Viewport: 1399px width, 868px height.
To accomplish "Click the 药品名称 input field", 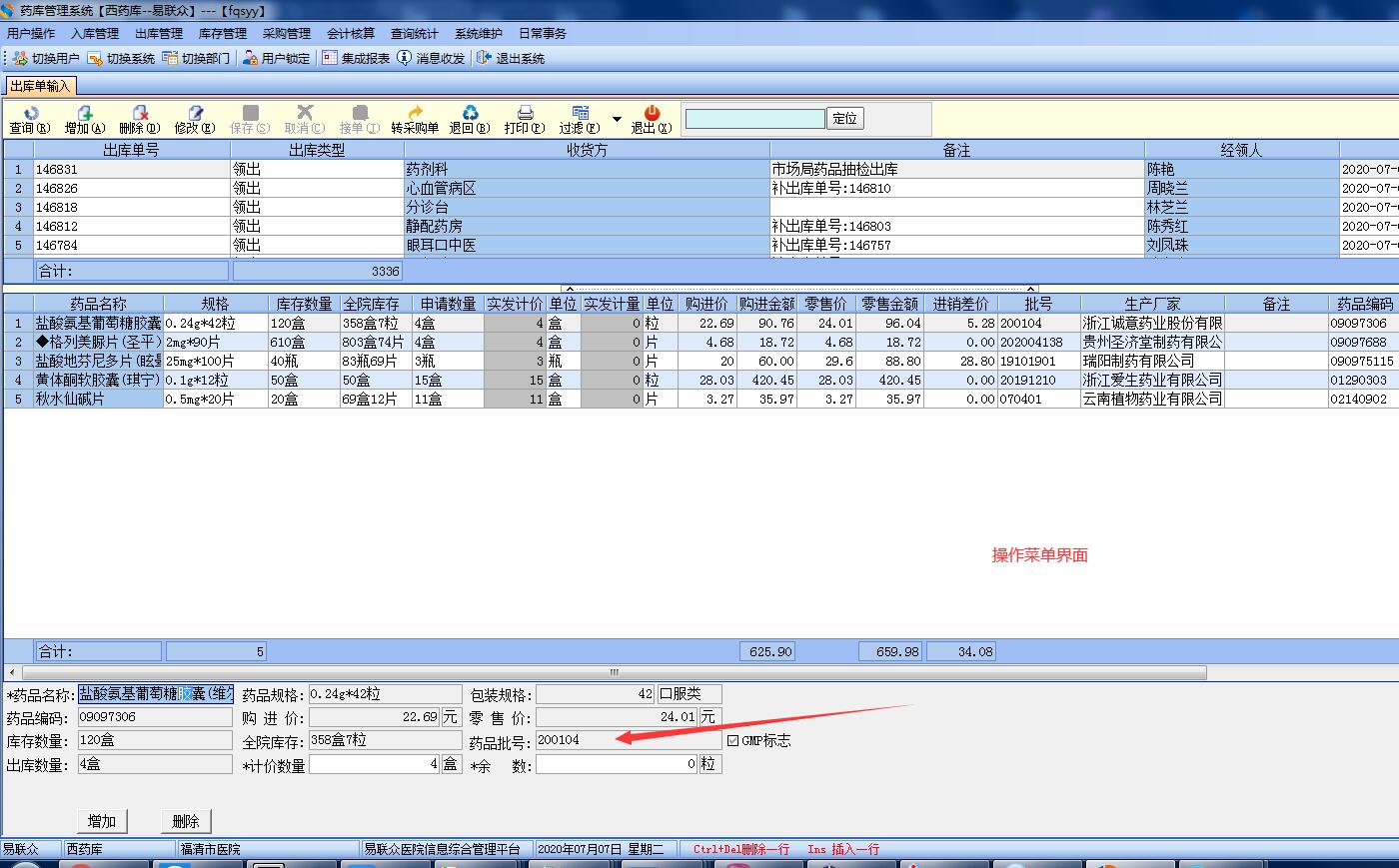I will click(156, 693).
